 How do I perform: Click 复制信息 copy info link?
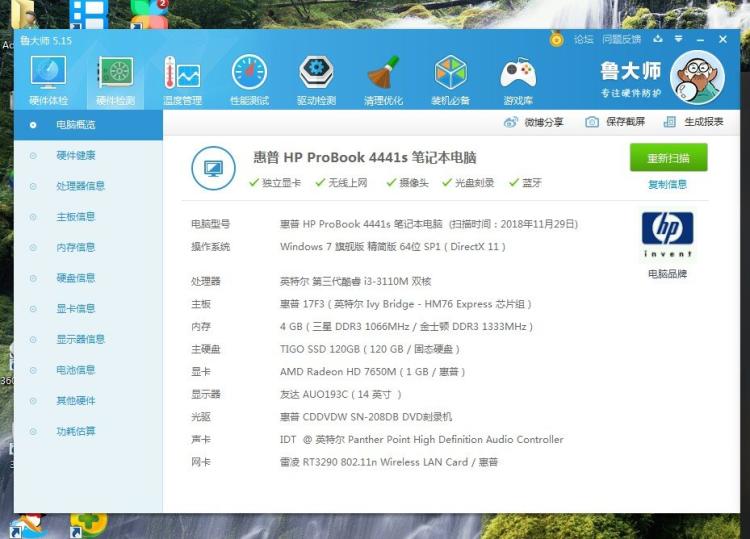667,185
